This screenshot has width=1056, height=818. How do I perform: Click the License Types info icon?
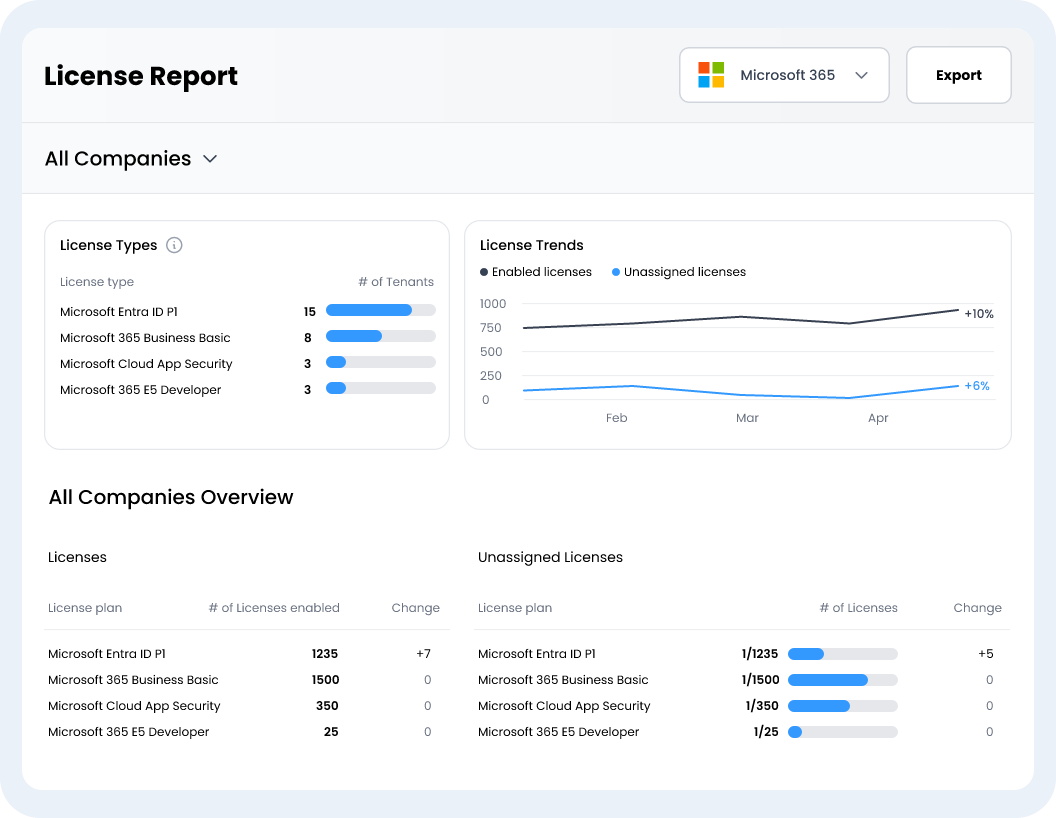(x=174, y=245)
